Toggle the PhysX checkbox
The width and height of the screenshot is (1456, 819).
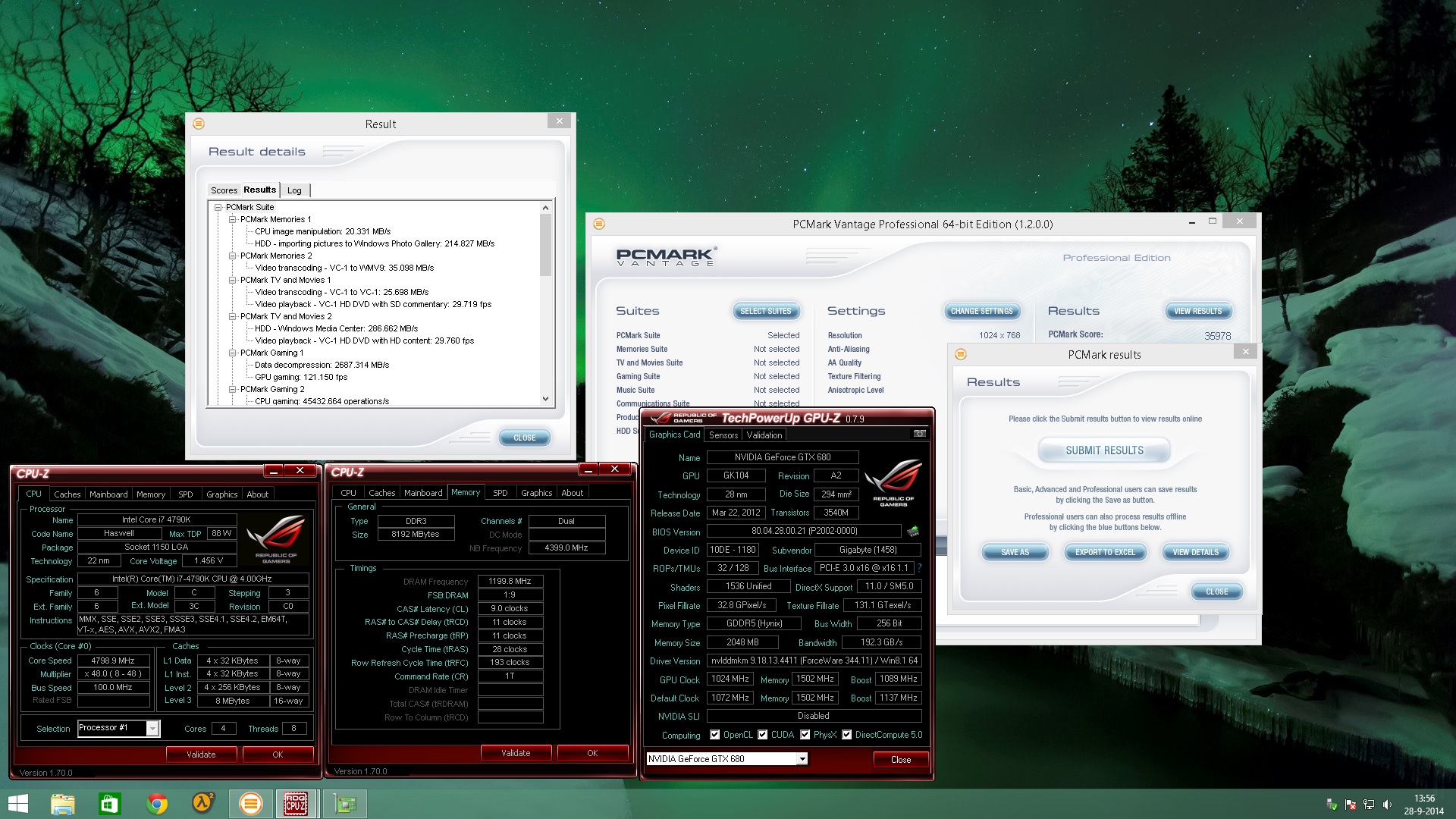pos(805,735)
